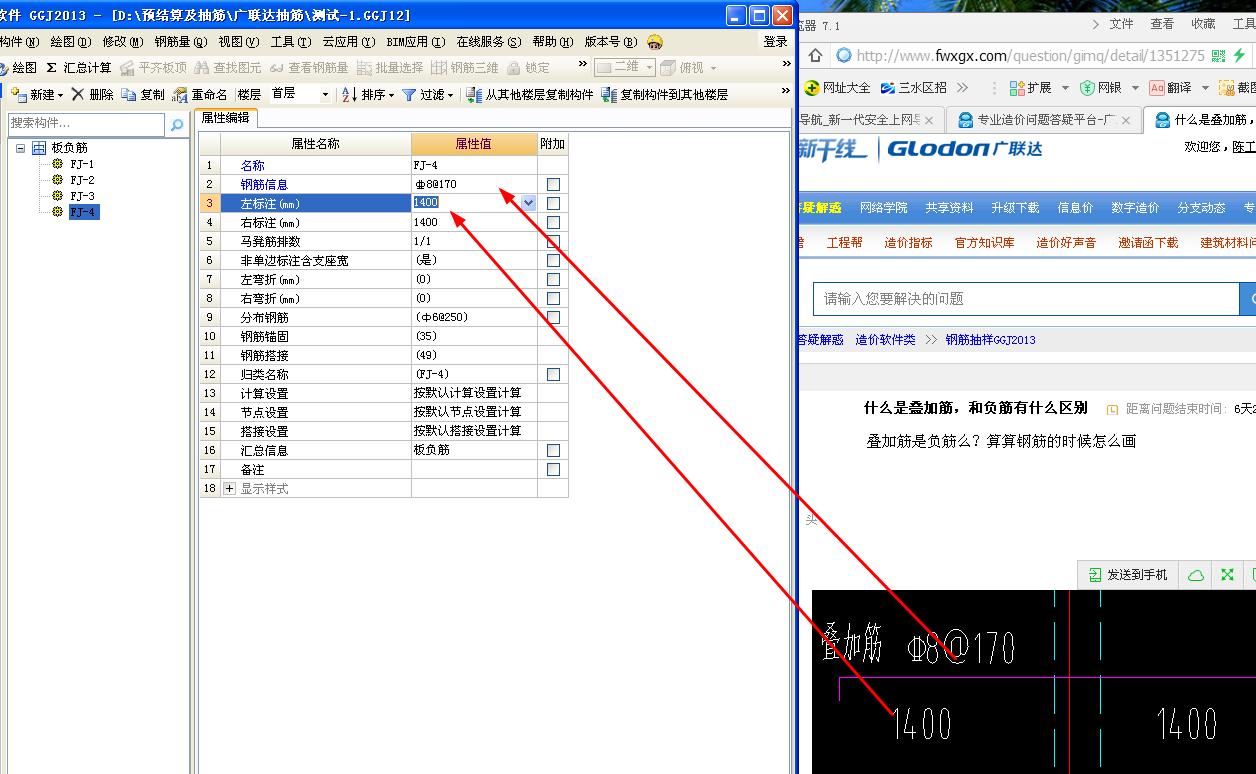Open the 官方知识库 link on the website
This screenshot has height=774, width=1256.
coord(984,243)
